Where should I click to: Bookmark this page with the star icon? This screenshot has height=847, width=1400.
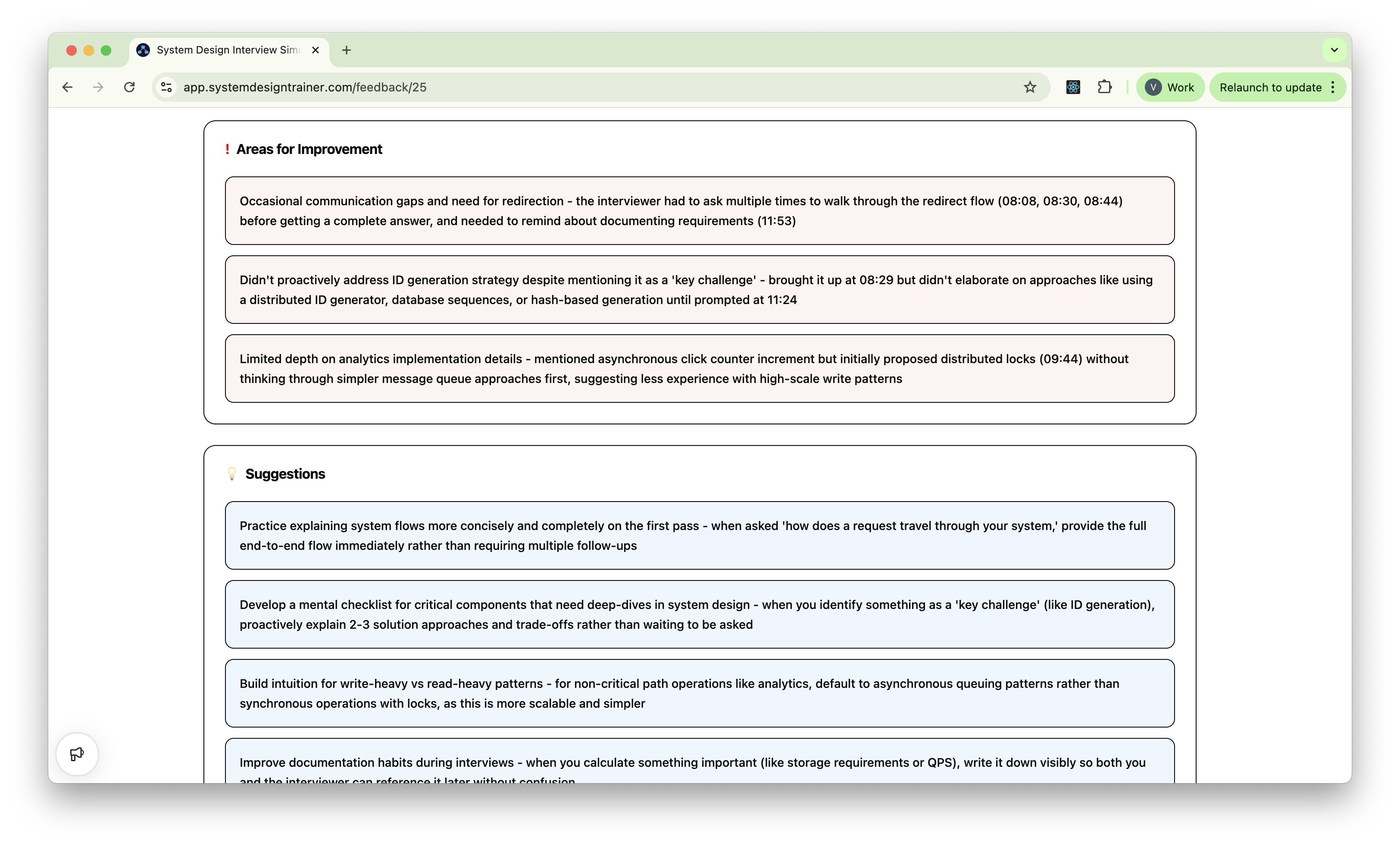1030,87
